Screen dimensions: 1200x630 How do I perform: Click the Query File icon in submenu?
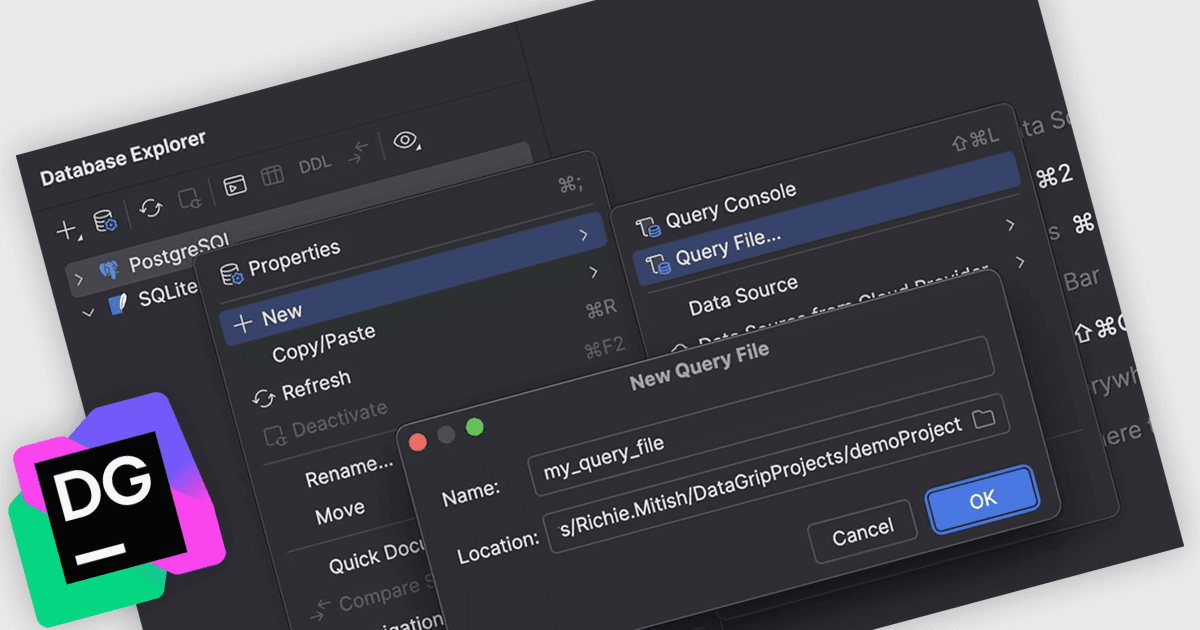(x=658, y=264)
